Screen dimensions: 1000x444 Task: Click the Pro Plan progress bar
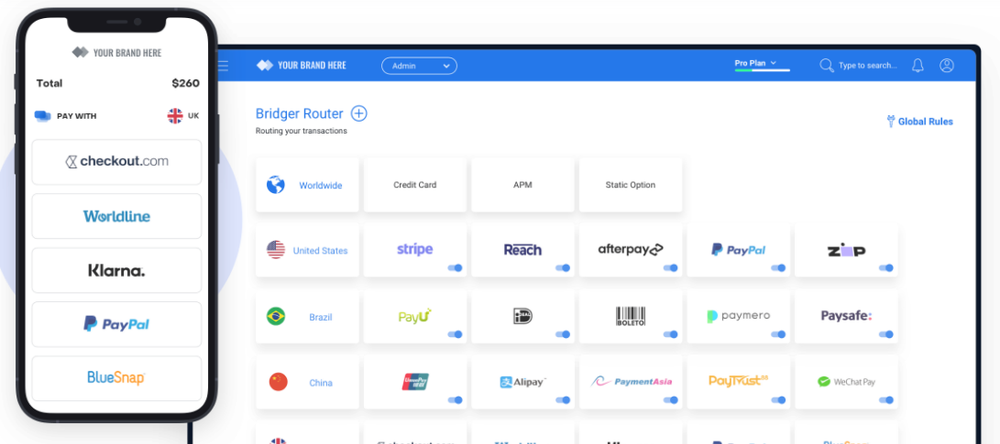762,70
